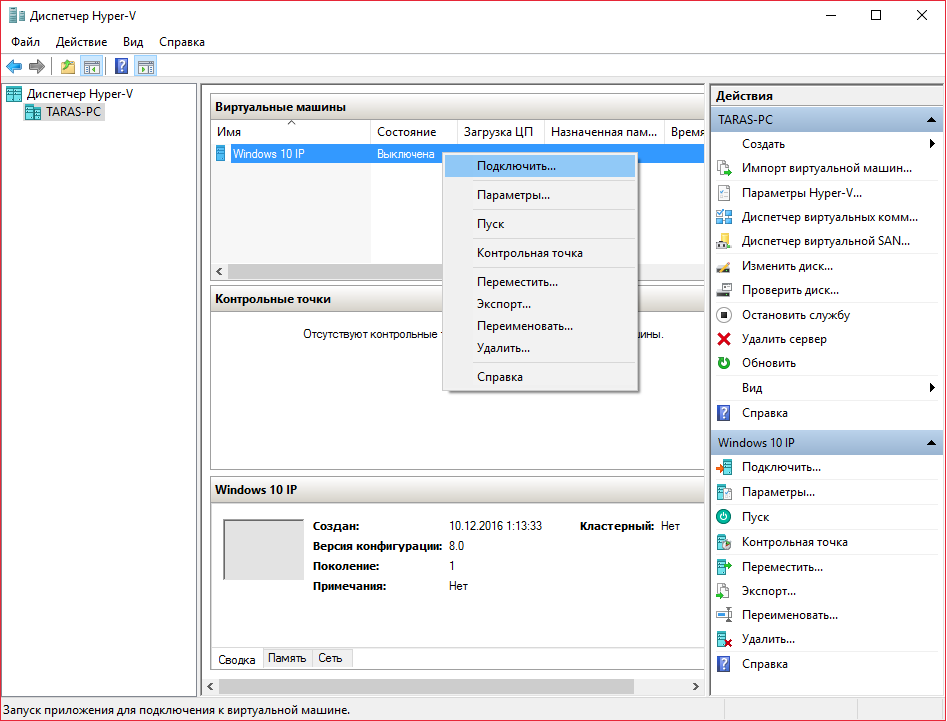Sort by Назначенная память column header

coord(604,132)
